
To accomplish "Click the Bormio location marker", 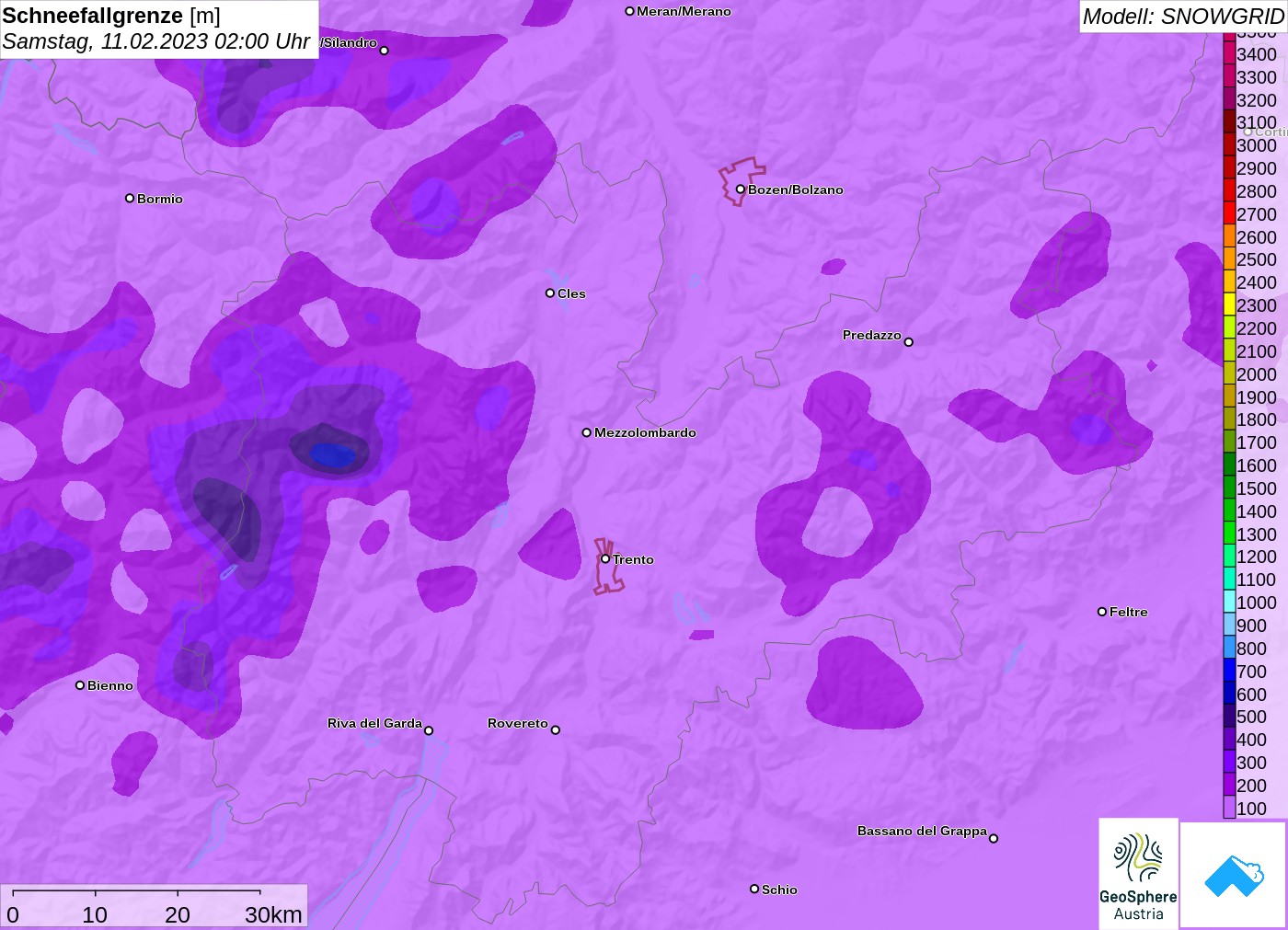I will click(x=130, y=198).
